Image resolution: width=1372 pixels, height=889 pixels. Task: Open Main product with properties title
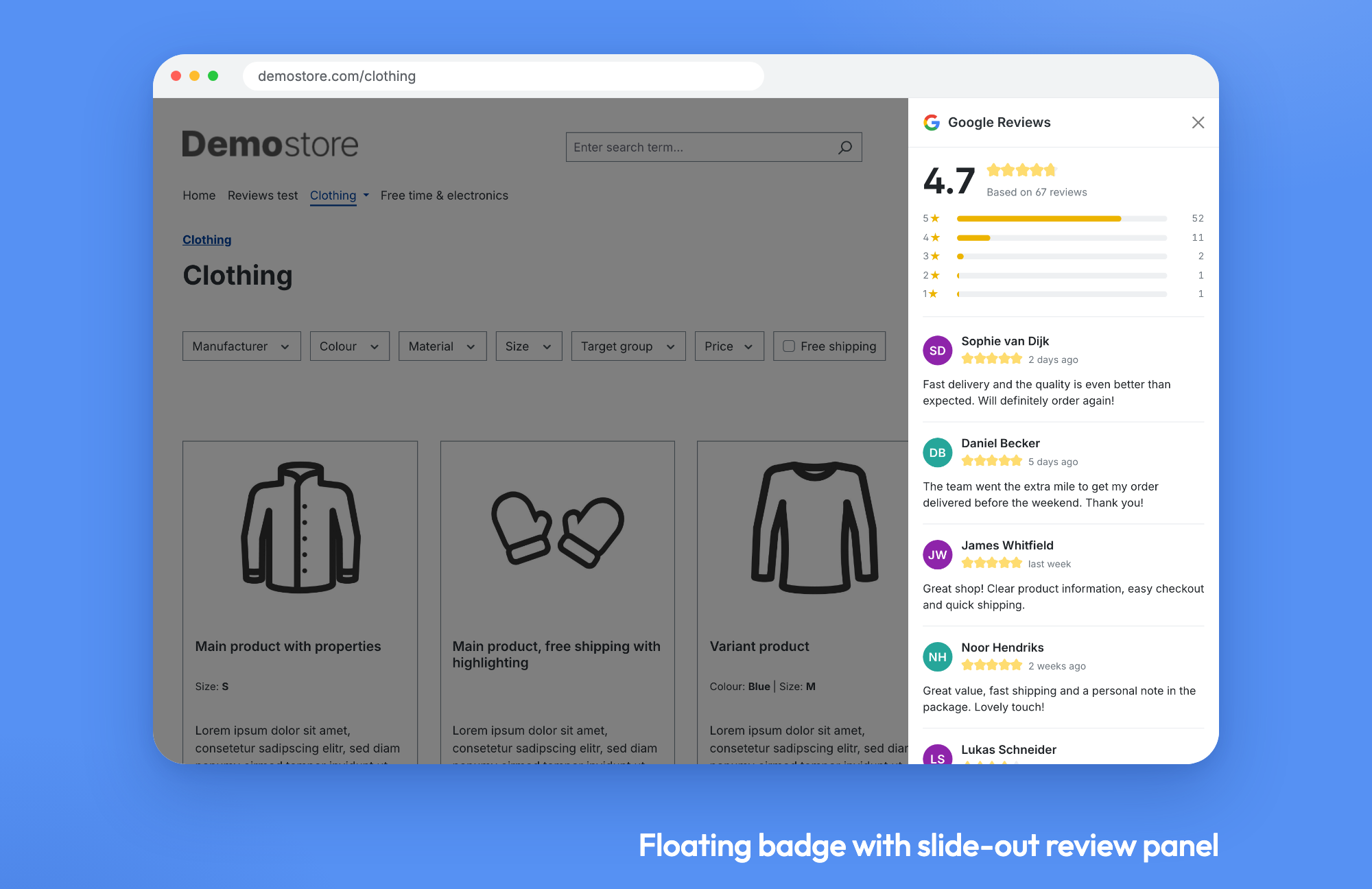288,646
